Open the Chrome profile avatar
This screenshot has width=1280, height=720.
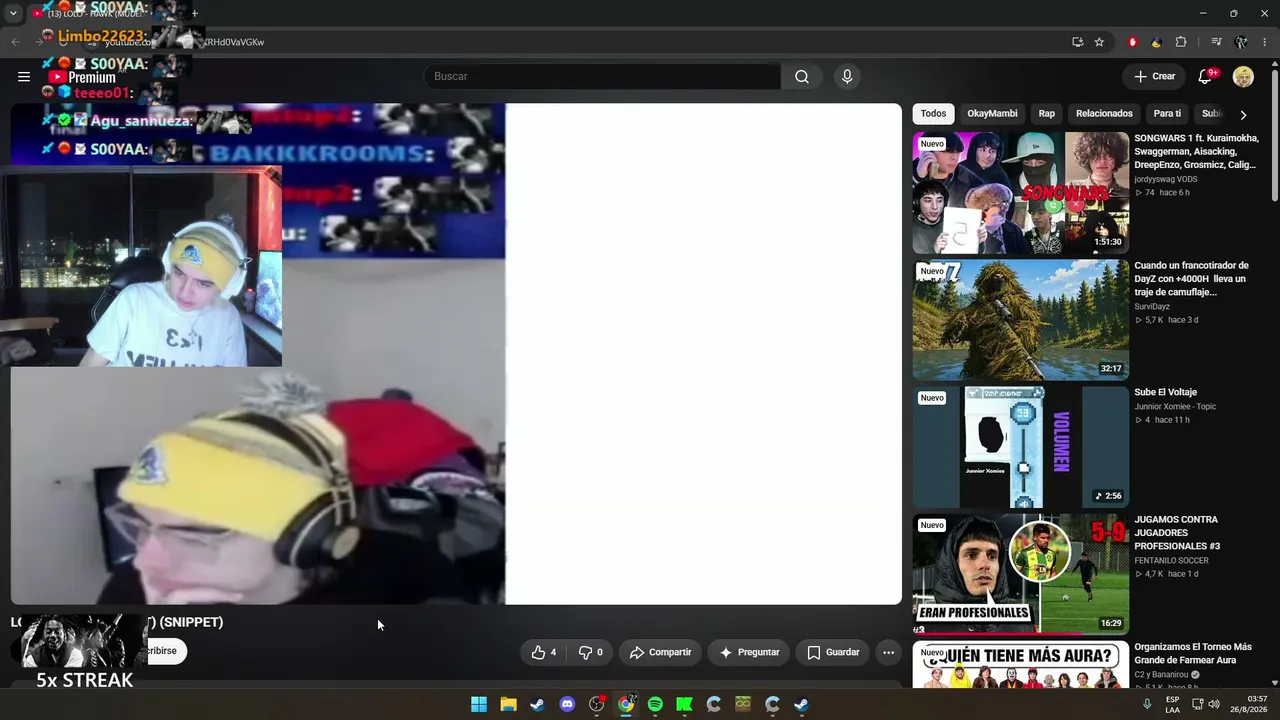click(x=1241, y=42)
